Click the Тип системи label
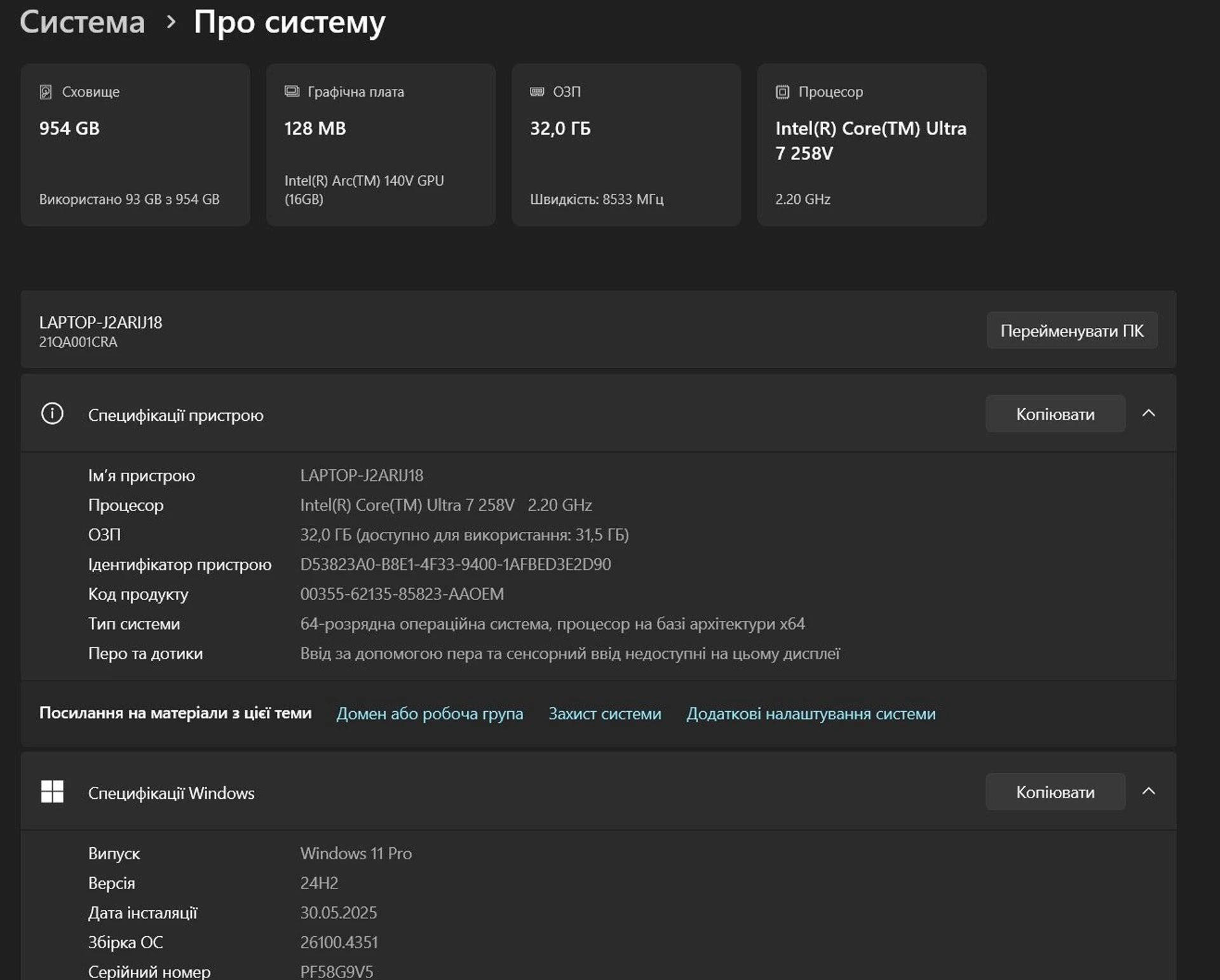This screenshot has width=1220, height=980. (134, 624)
